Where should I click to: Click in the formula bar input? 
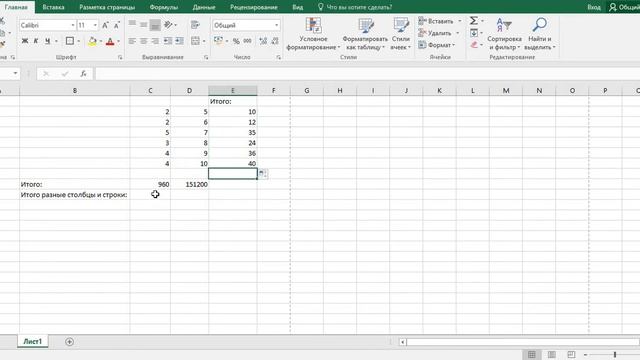click(x=367, y=73)
